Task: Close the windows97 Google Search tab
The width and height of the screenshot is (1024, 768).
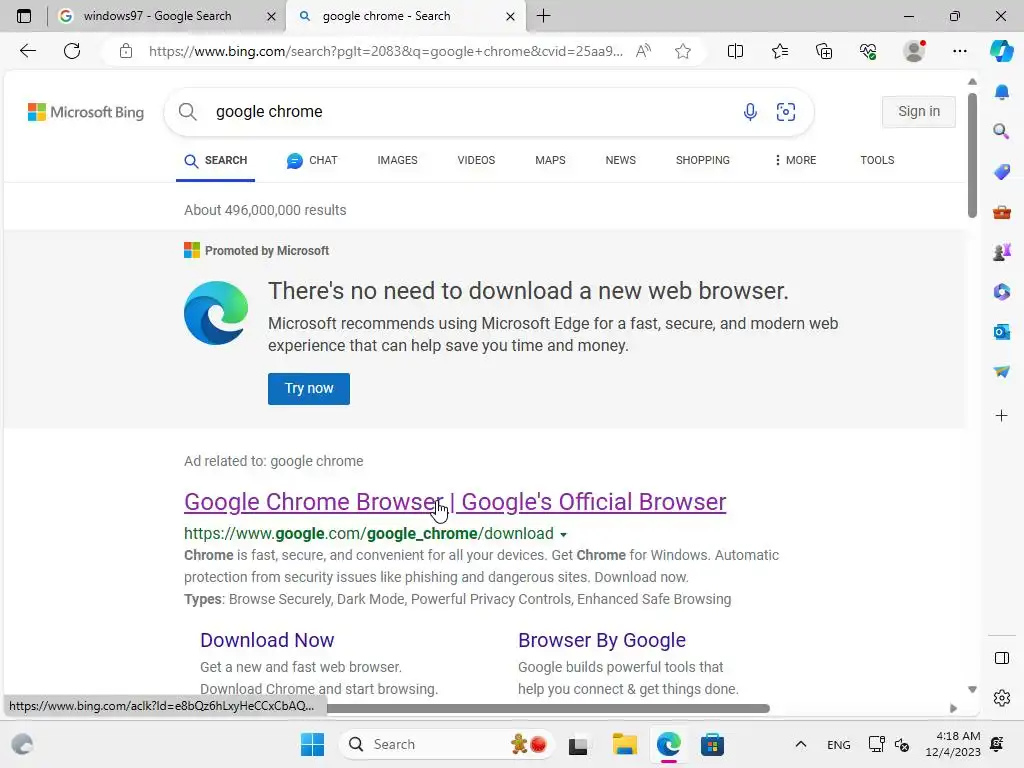Action: [x=272, y=16]
